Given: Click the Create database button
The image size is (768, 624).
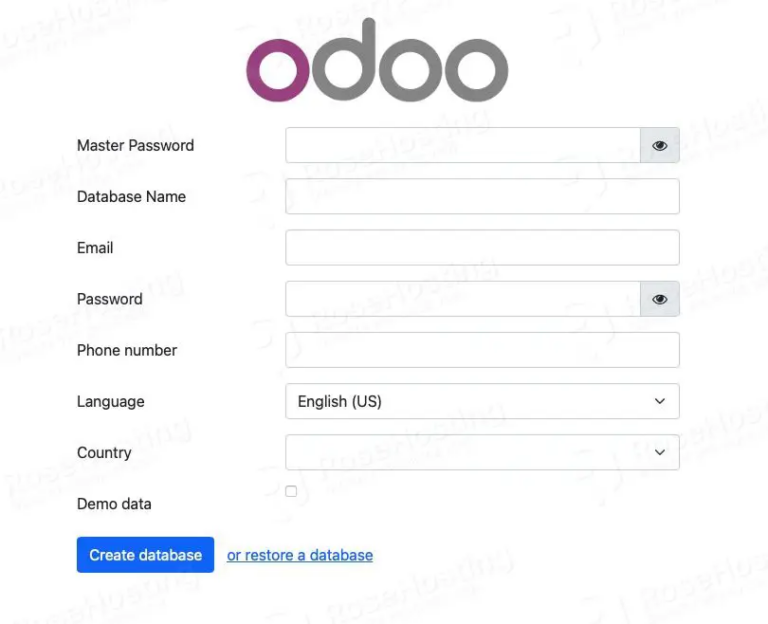Looking at the screenshot, I should pyautogui.click(x=145, y=555).
